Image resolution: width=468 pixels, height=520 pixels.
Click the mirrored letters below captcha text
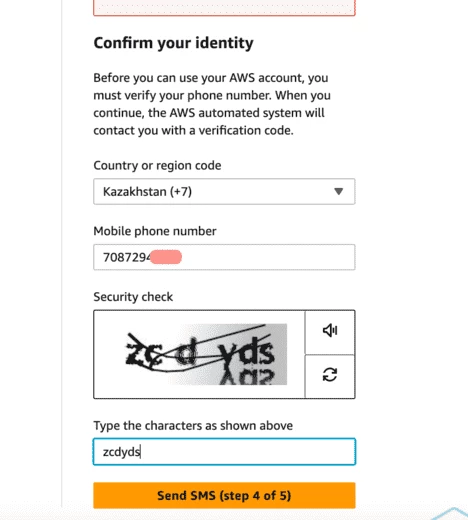point(247,377)
